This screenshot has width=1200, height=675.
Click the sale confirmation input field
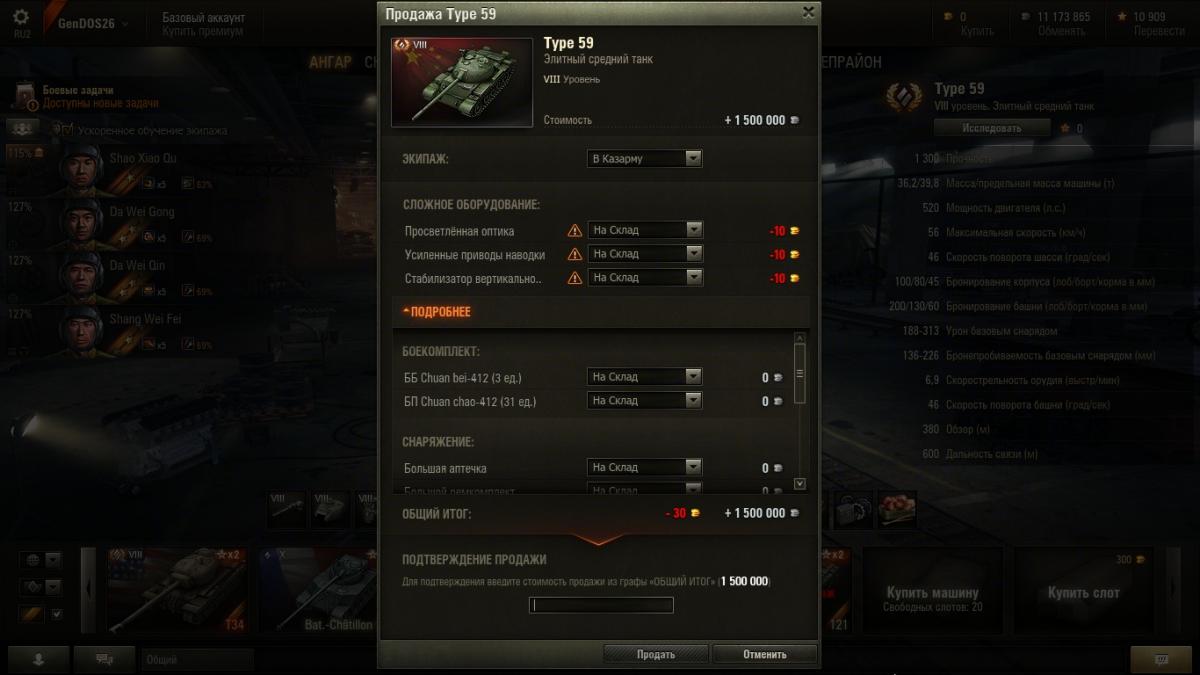point(601,605)
